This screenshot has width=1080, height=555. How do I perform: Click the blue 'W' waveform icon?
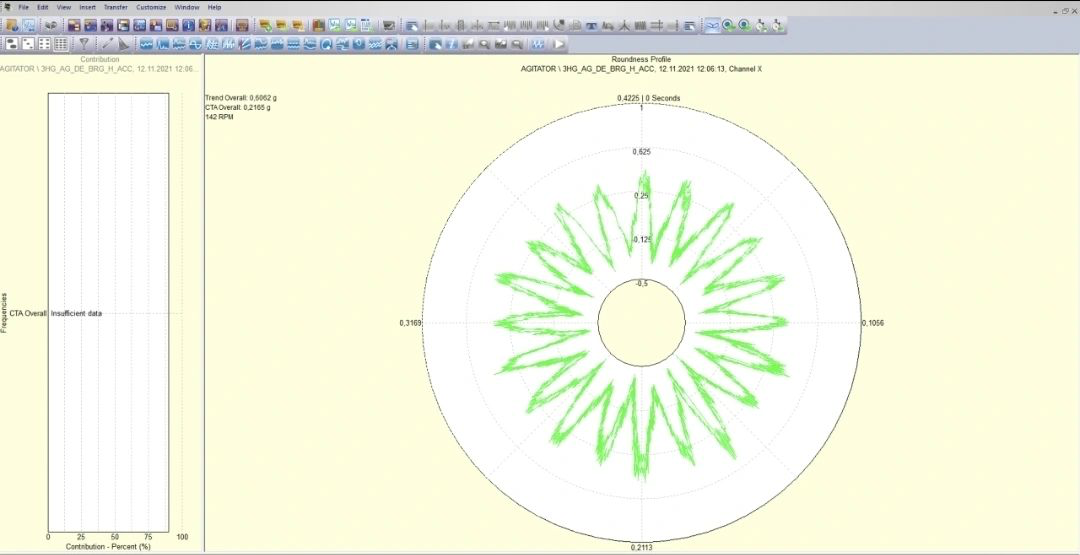pos(538,44)
